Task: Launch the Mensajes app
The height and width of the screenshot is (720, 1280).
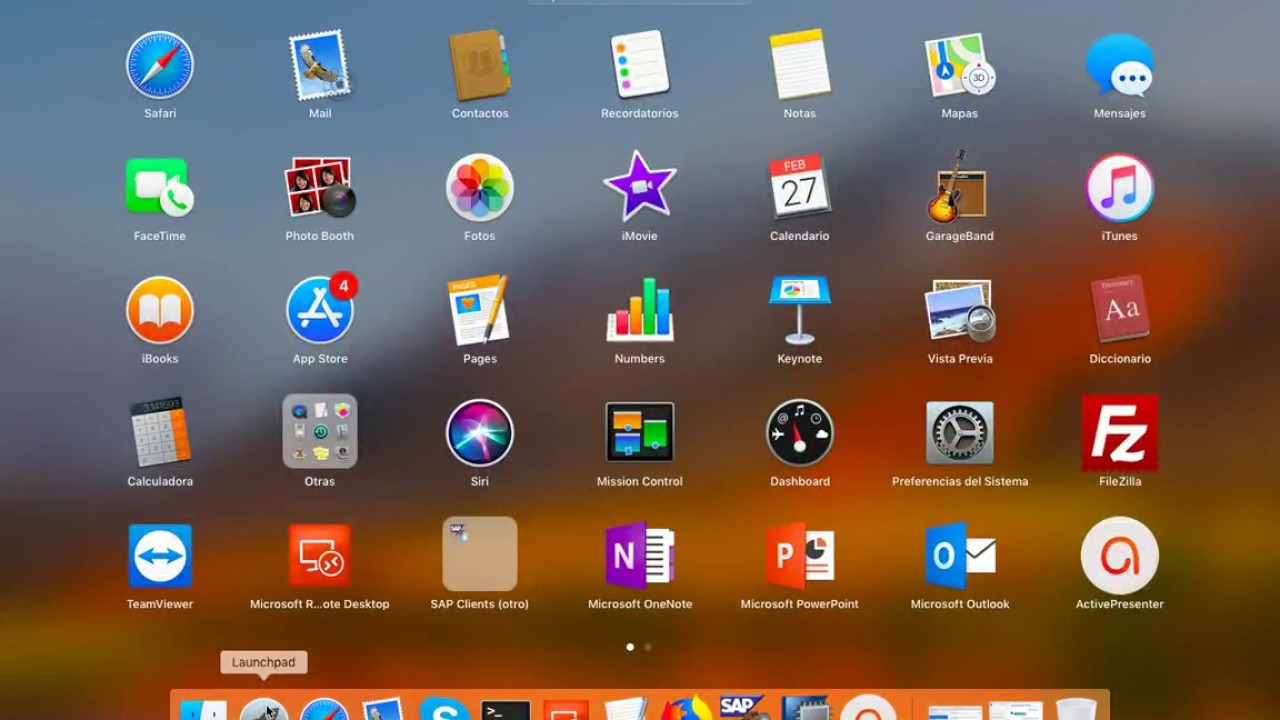Action: [1120, 66]
